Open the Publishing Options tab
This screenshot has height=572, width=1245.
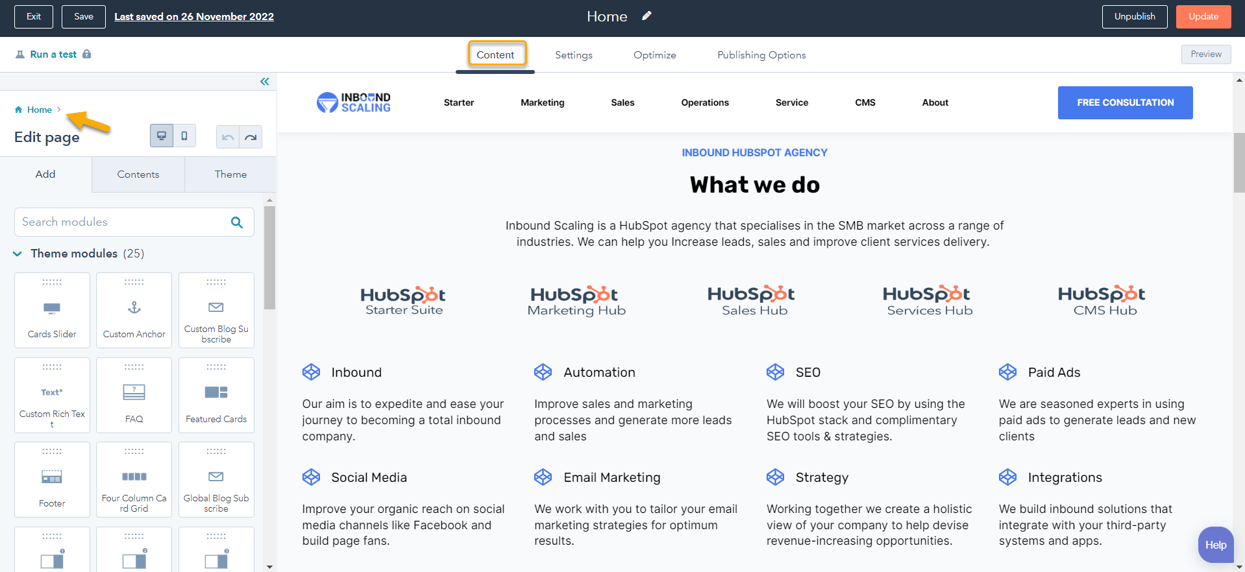tap(761, 55)
